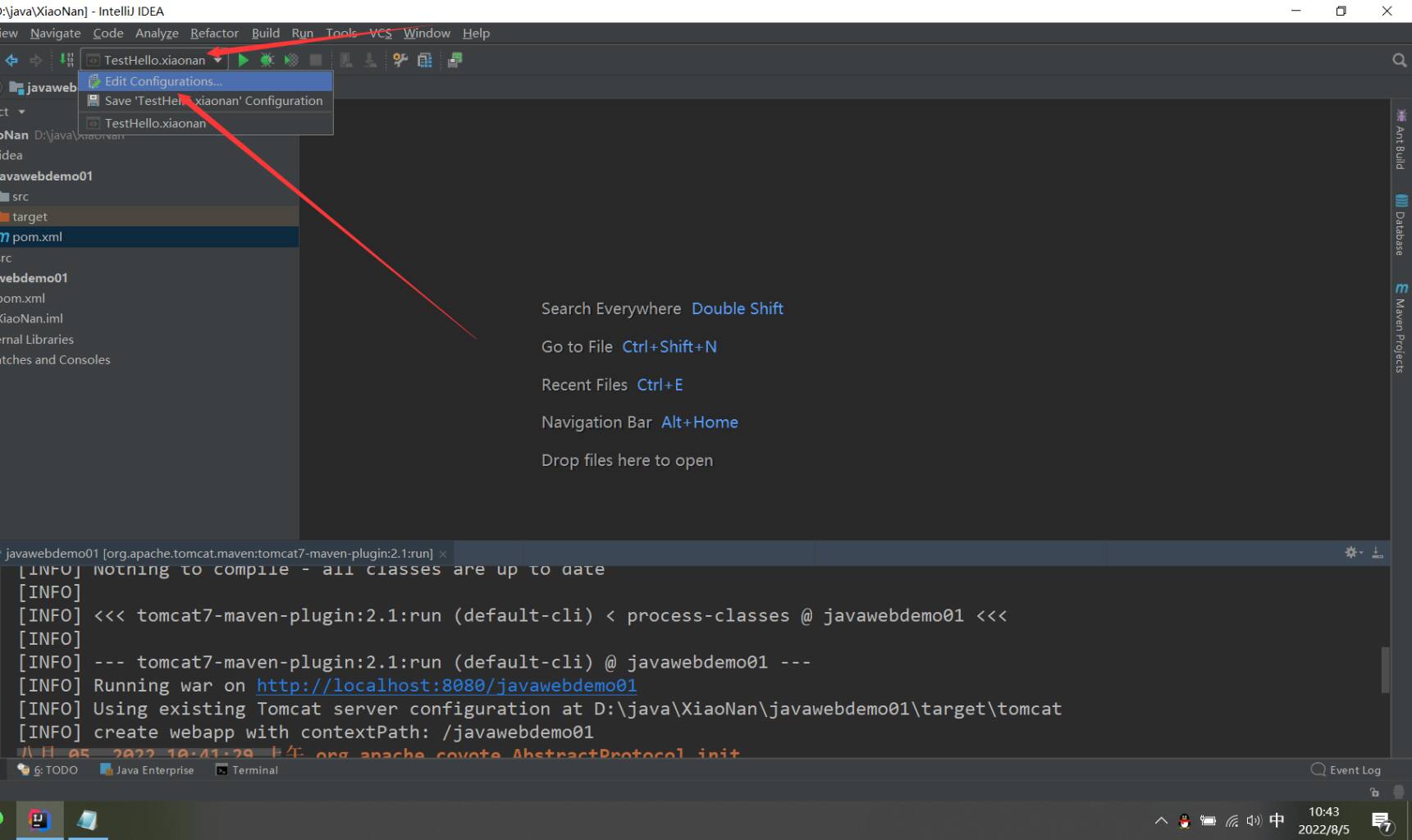Select the highlighted pom.xml file in tree

coord(149,237)
